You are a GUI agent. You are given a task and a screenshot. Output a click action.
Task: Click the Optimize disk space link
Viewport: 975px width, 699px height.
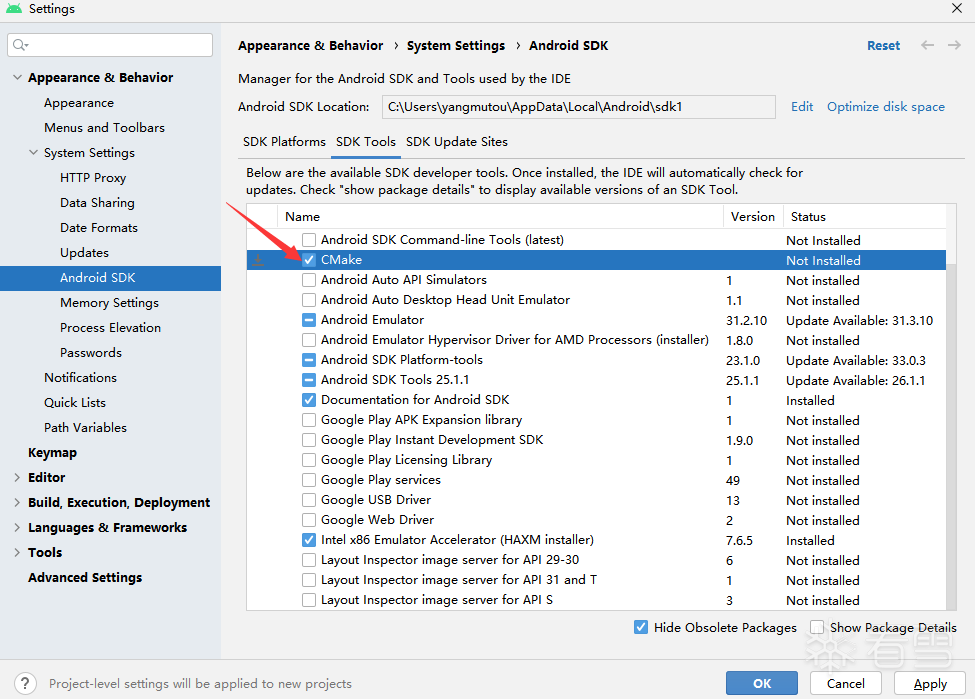point(885,107)
